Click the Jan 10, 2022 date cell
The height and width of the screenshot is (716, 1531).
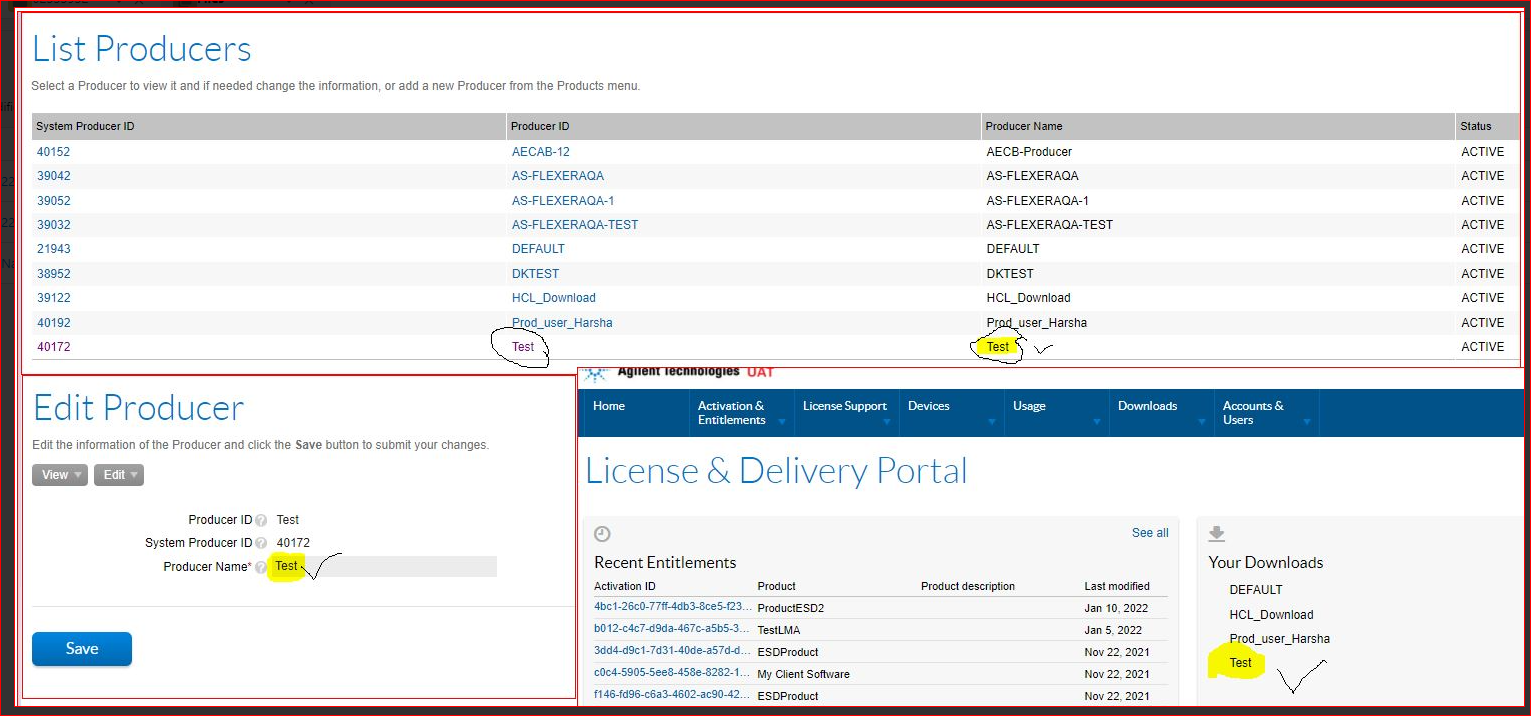coord(1116,608)
